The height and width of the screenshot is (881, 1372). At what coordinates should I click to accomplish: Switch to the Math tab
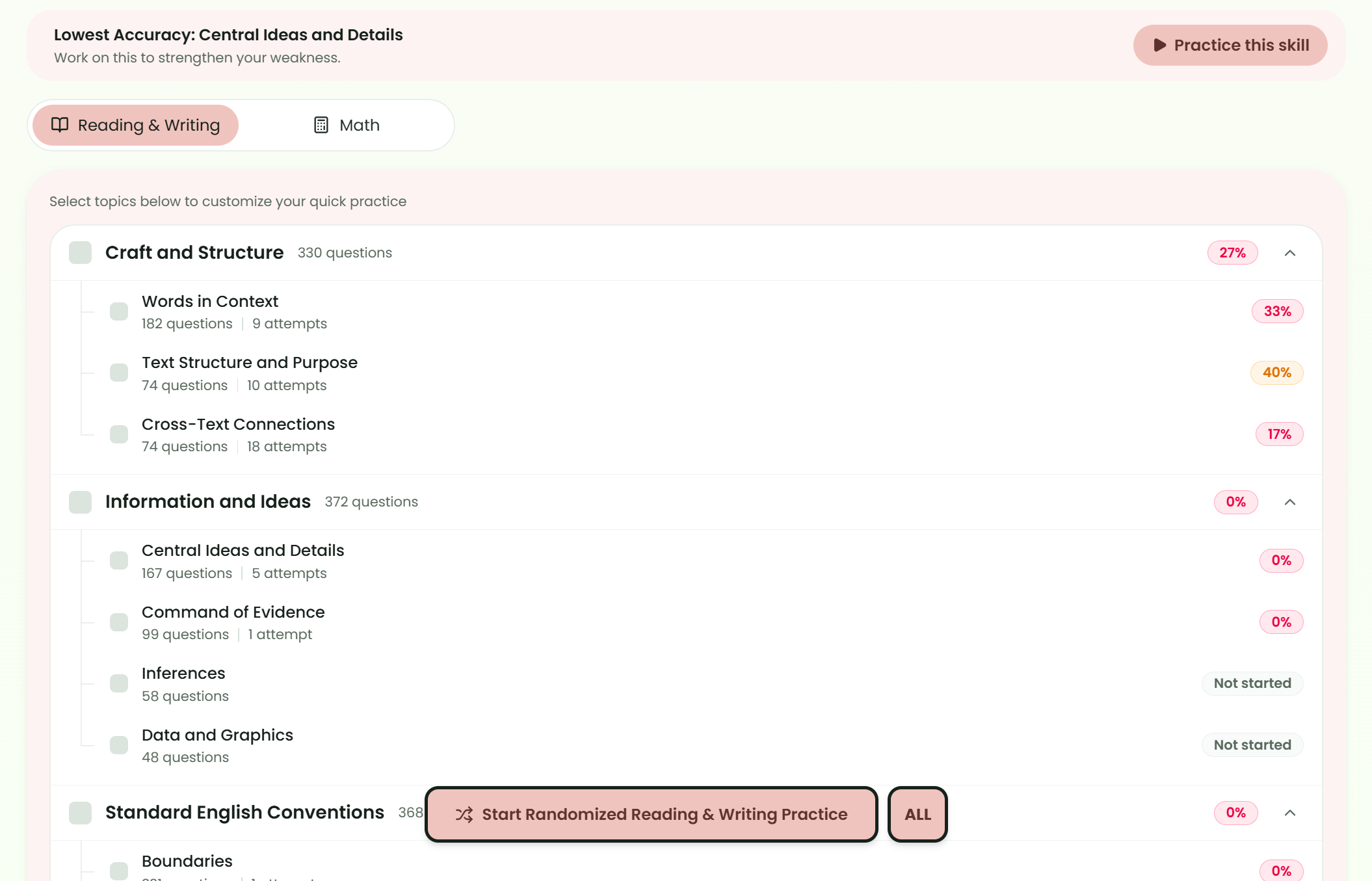[x=347, y=125]
